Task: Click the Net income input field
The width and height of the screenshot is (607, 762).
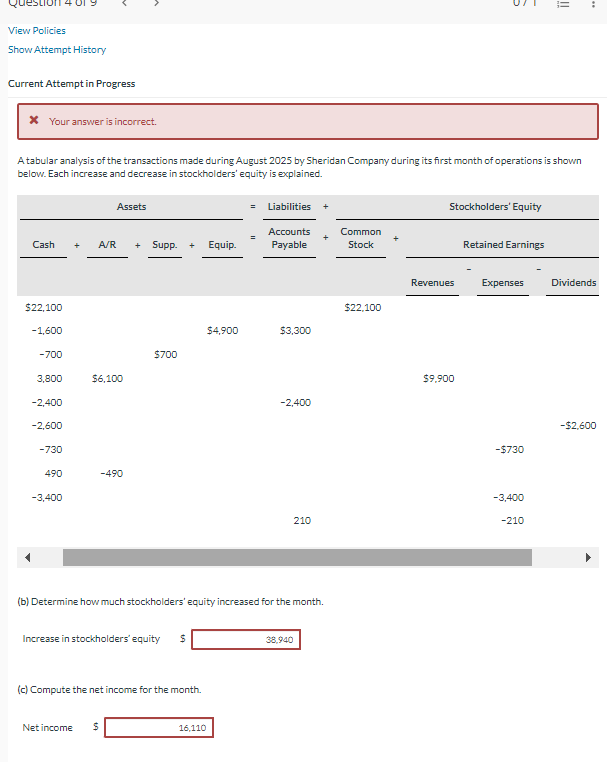Action: (x=159, y=727)
